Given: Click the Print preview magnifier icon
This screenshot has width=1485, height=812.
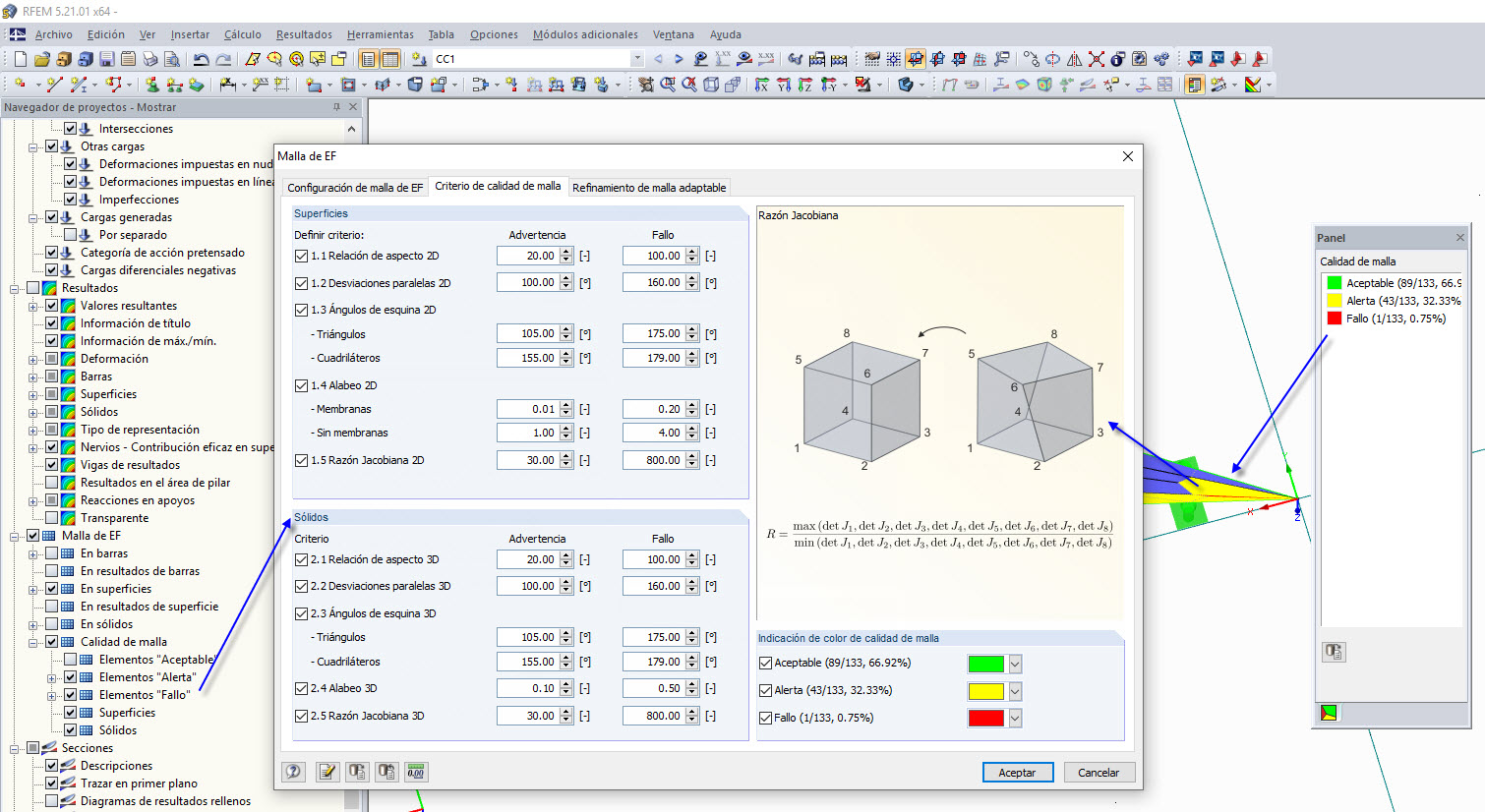Looking at the screenshot, I should coord(171,59).
